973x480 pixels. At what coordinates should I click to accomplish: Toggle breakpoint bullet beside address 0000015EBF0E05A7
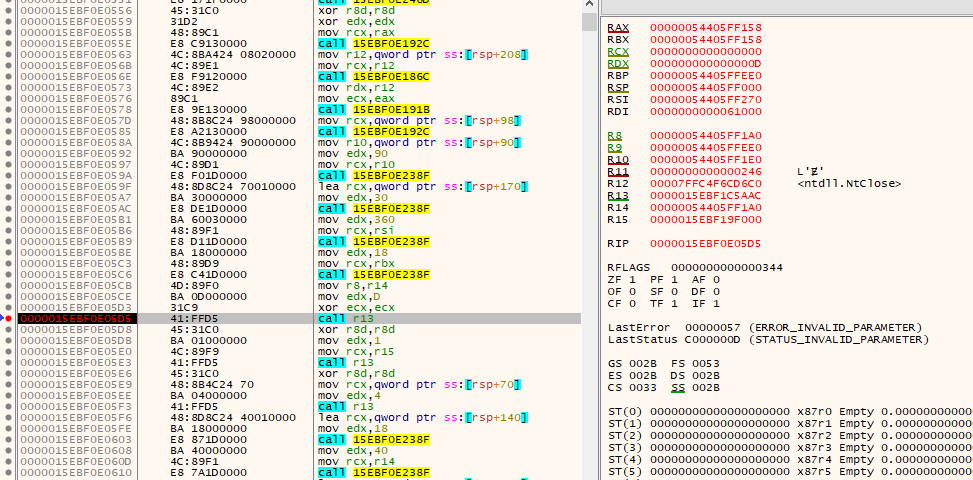8,197
